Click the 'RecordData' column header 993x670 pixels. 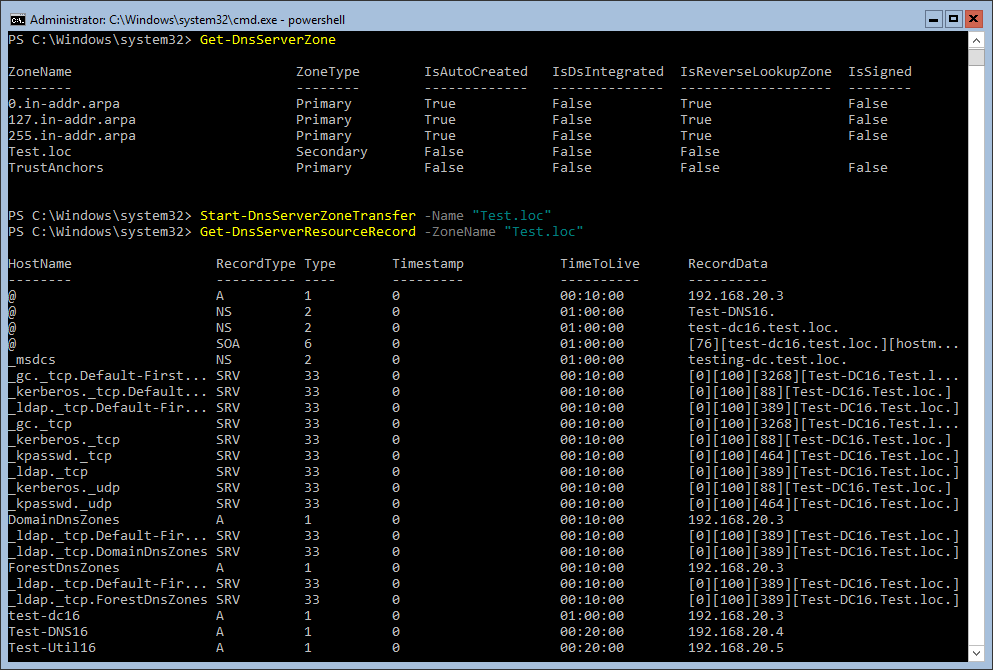coord(728,264)
